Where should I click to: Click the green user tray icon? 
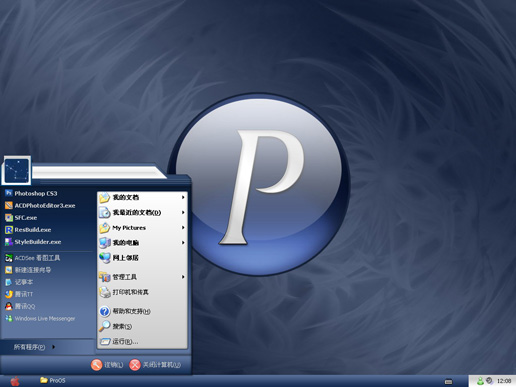(x=480, y=381)
